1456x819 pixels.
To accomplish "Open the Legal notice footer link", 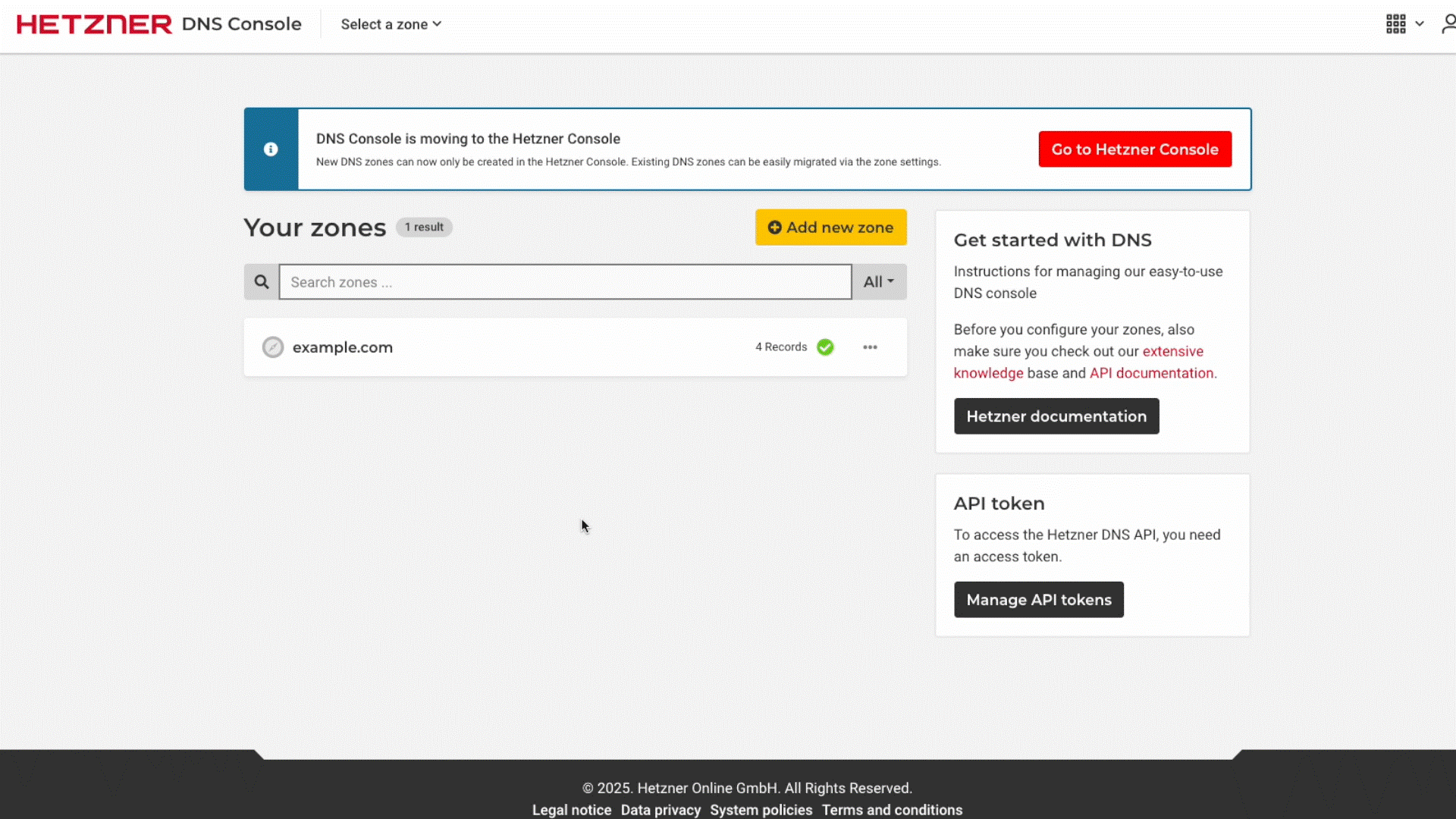I will 571,810.
